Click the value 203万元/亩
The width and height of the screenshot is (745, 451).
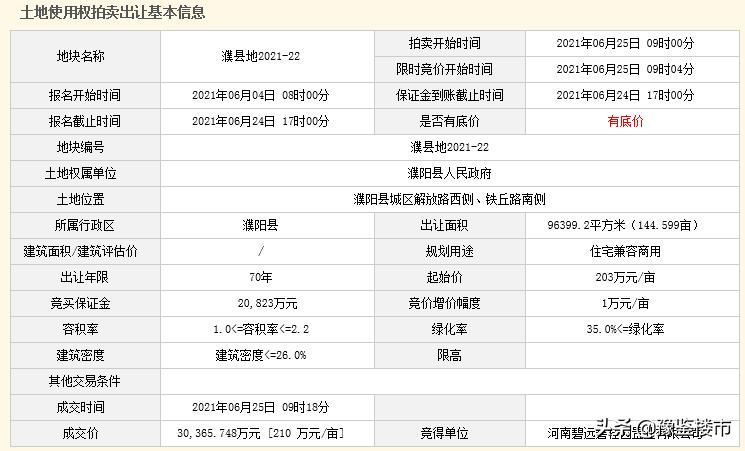tap(625, 277)
